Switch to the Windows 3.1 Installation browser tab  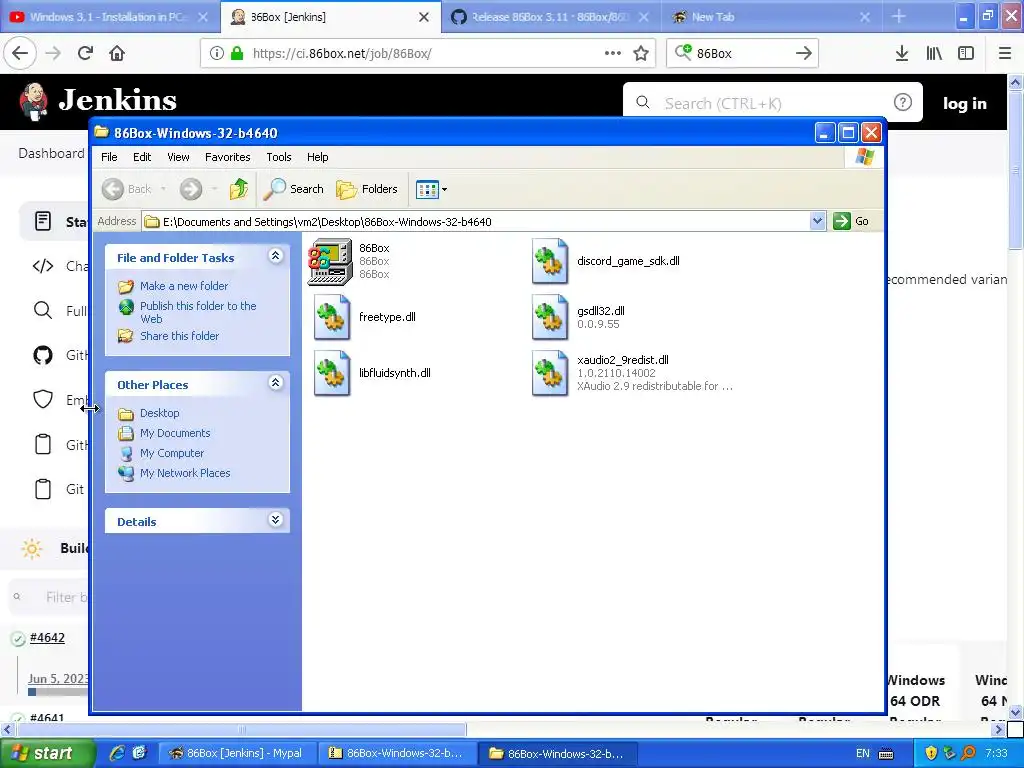(x=108, y=17)
